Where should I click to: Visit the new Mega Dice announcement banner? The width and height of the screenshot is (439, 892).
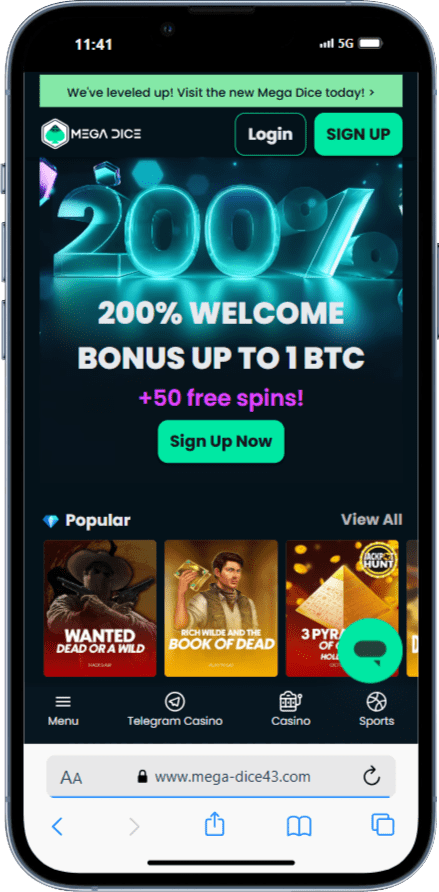221,92
